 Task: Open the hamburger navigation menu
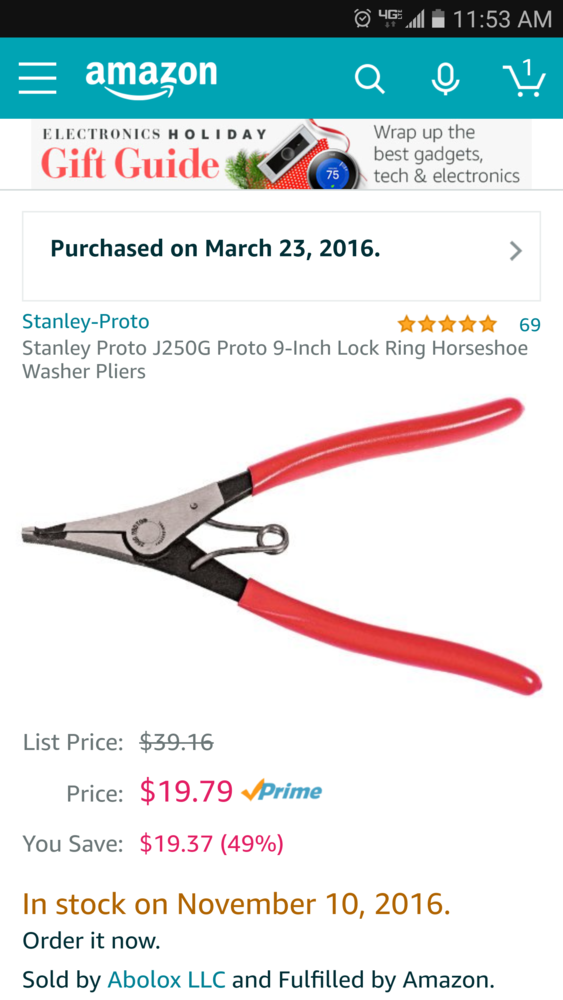pos(37,79)
